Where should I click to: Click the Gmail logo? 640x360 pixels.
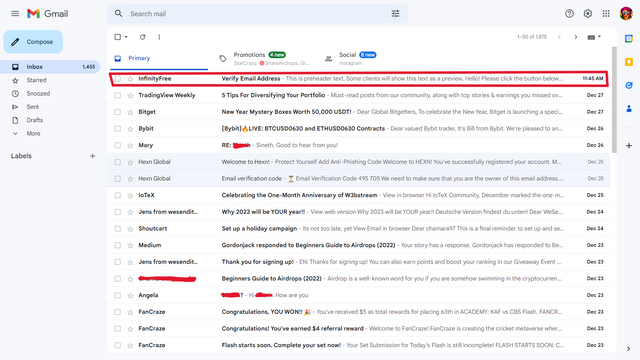pyautogui.click(x=48, y=13)
